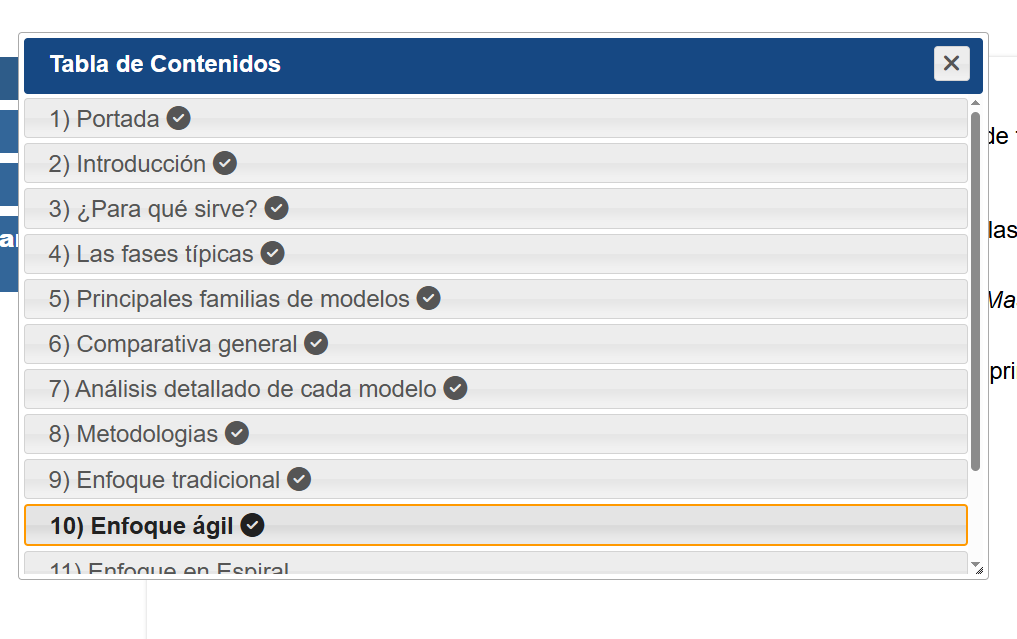Click the checkmark icon beside Portada
Image resolution: width=1017 pixels, height=639 pixels.
pos(178,118)
